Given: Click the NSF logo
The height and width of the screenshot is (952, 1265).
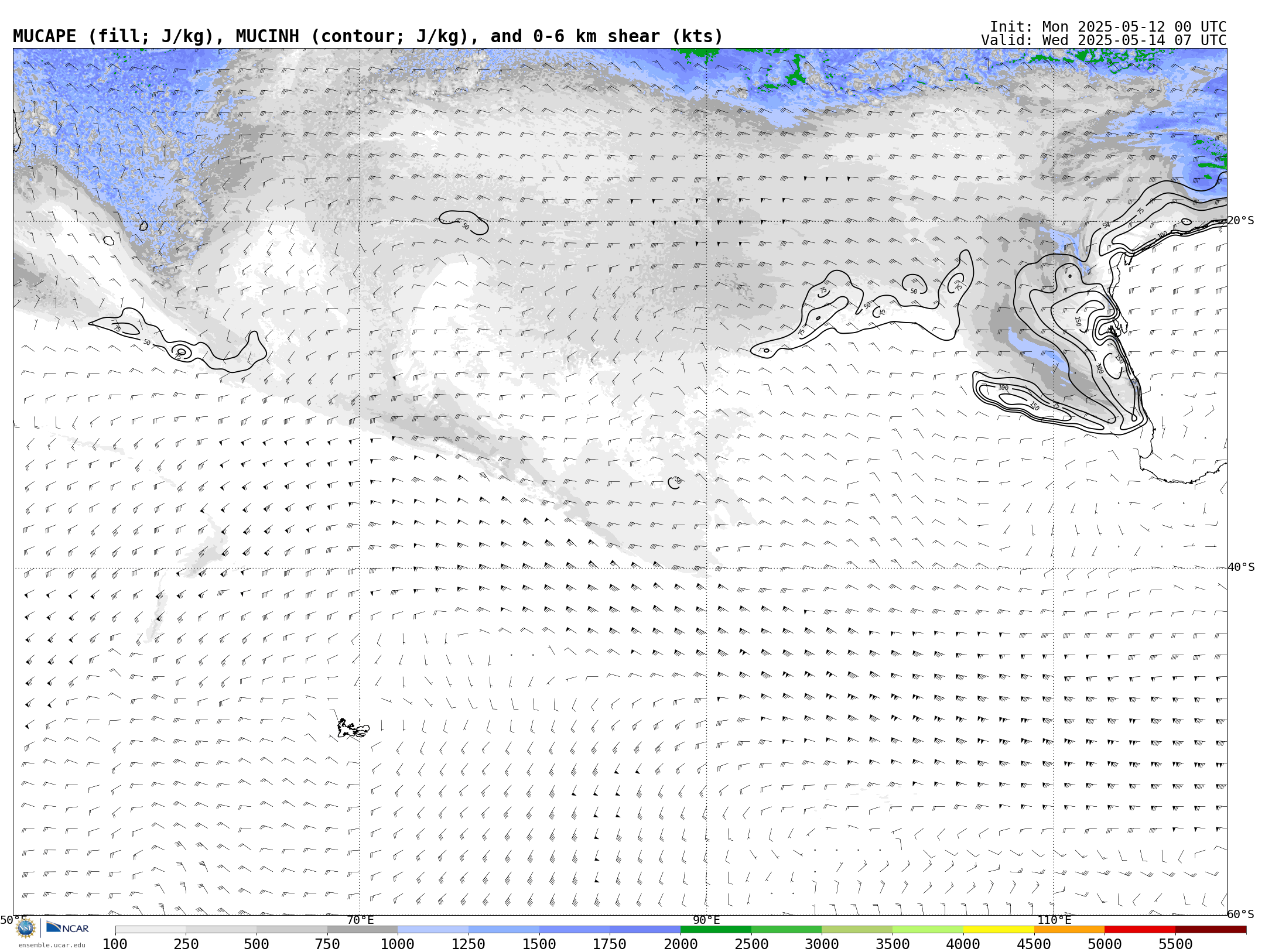Looking at the screenshot, I should 26,929.
